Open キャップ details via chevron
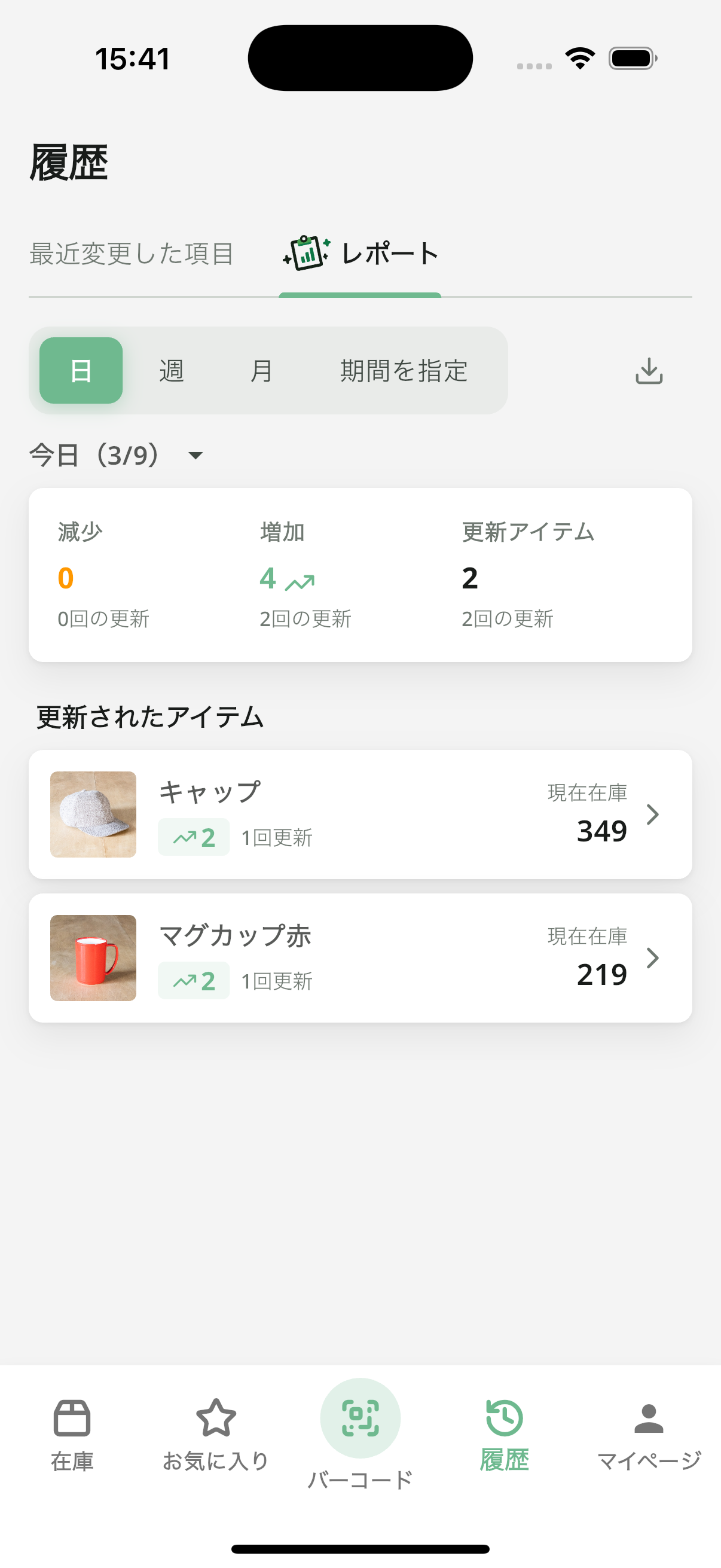The image size is (721, 1568). (x=652, y=814)
